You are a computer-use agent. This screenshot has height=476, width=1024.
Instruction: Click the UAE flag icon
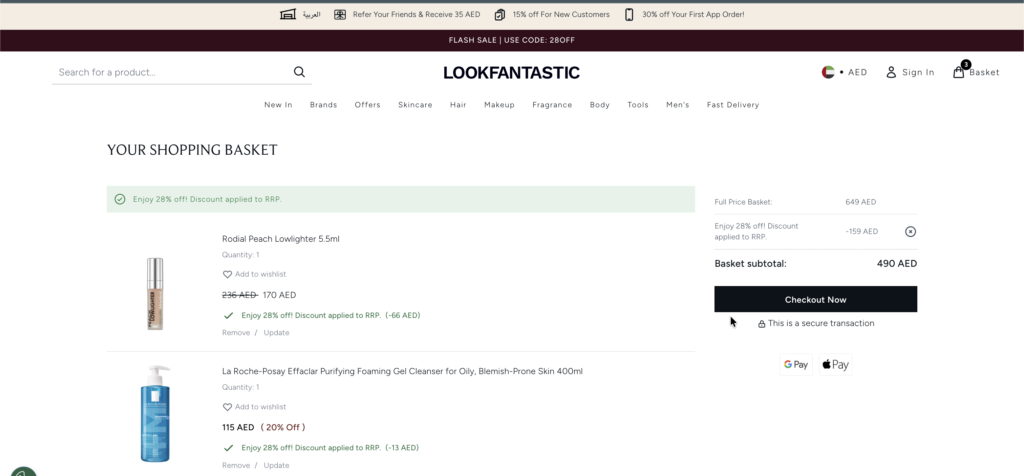[x=828, y=72]
